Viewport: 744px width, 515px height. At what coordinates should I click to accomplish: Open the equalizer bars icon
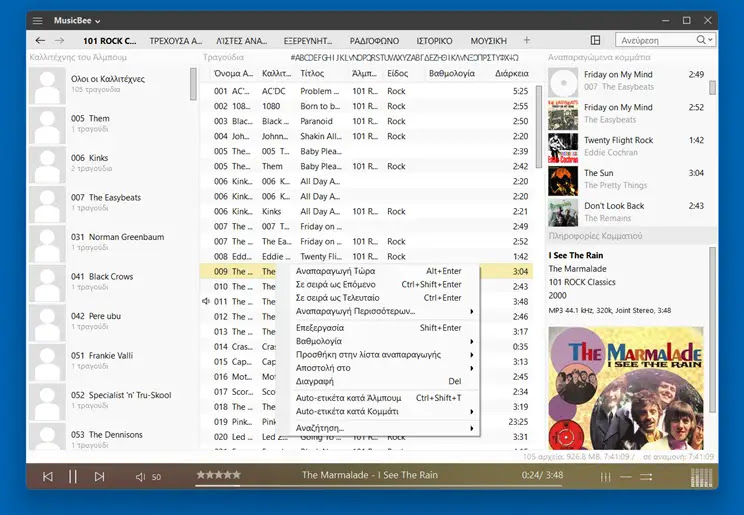point(605,477)
